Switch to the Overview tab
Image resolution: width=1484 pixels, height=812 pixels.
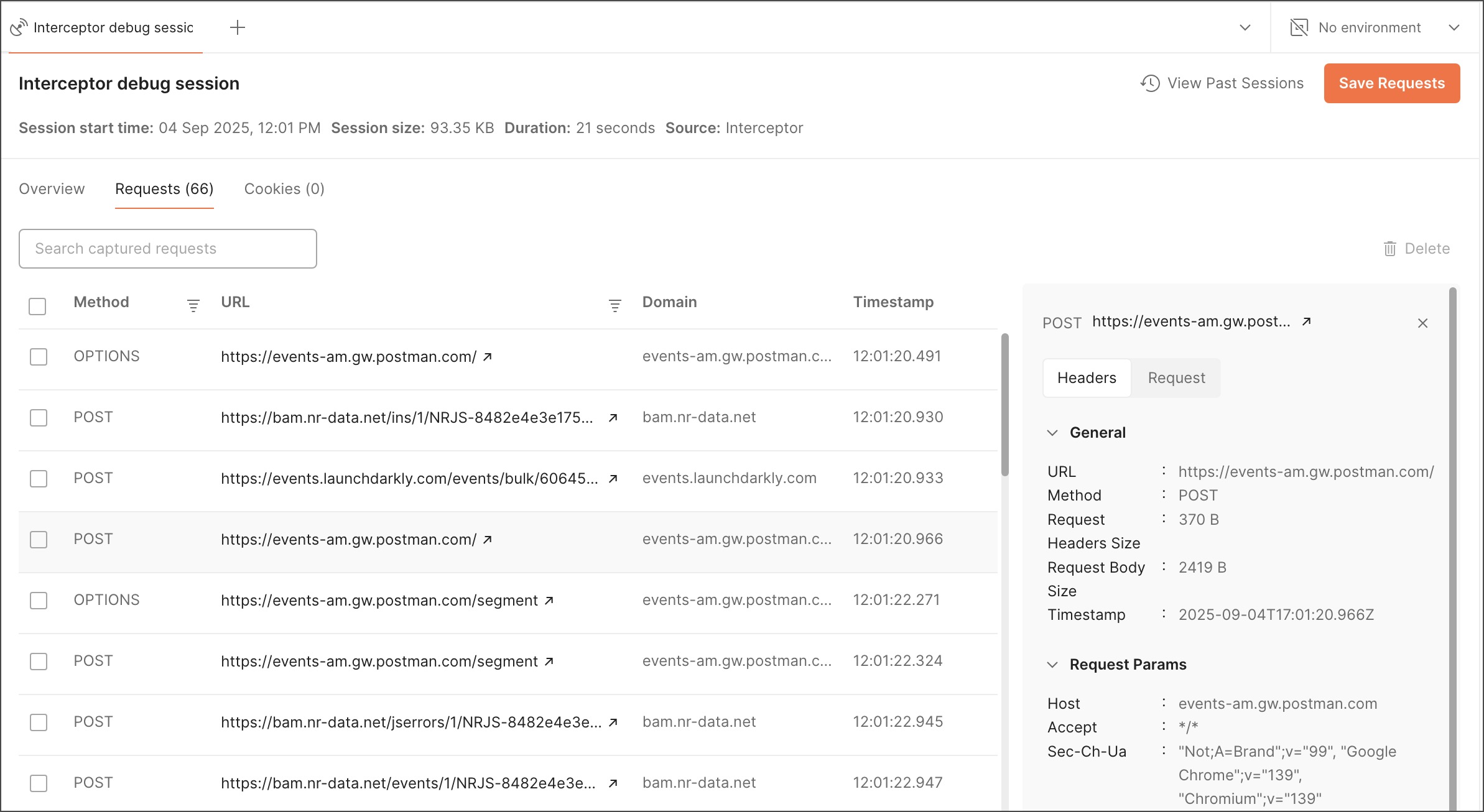coord(52,189)
